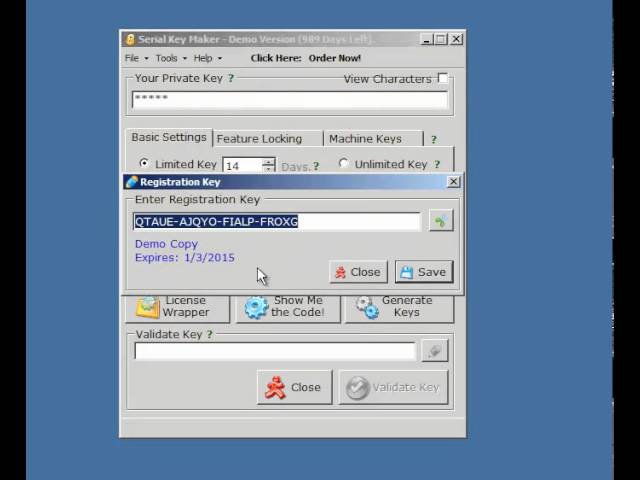Image resolution: width=640 pixels, height=480 pixels.
Task: Click the Generate Keys button
Action: pos(400,308)
